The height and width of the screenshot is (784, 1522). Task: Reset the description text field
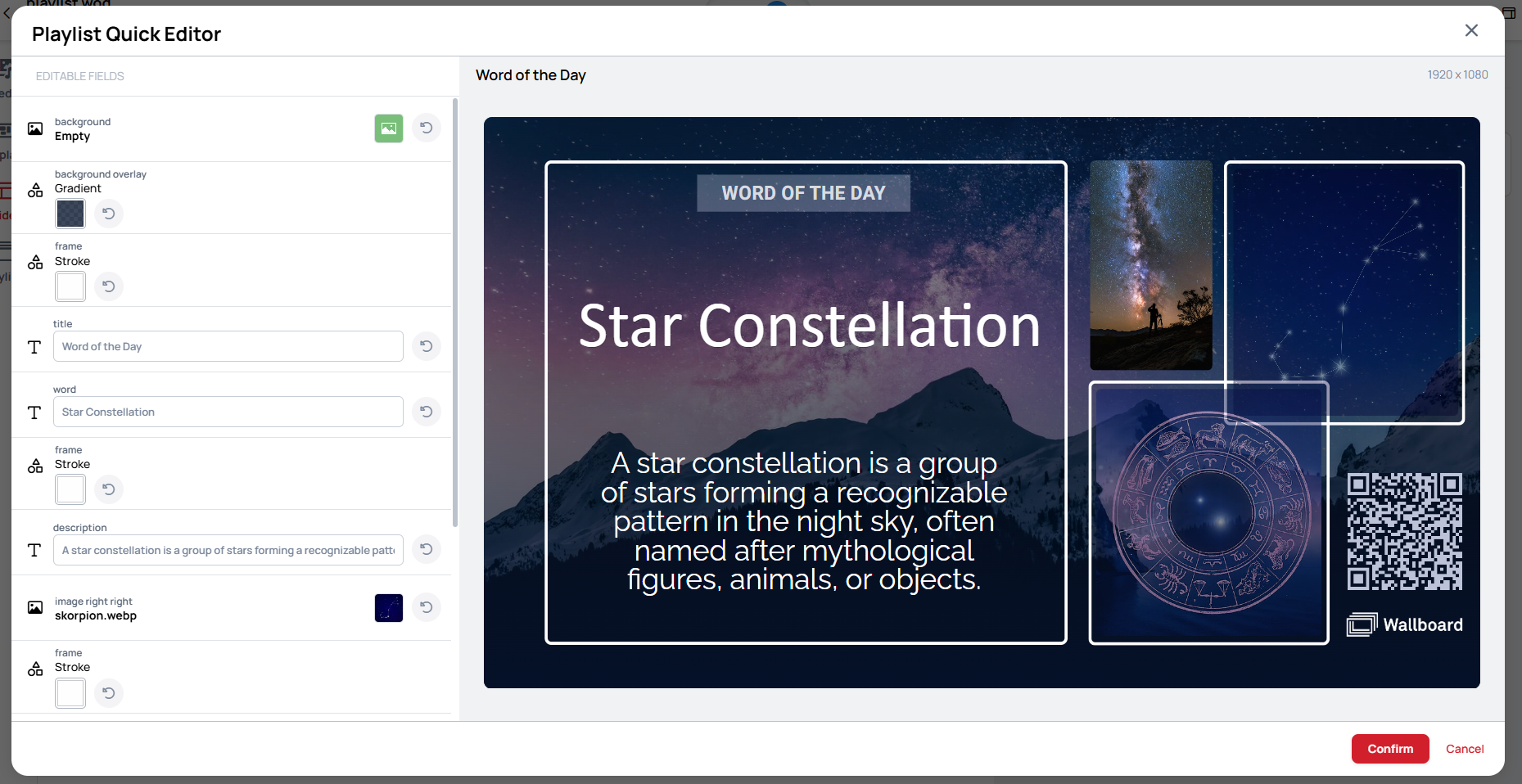point(427,549)
